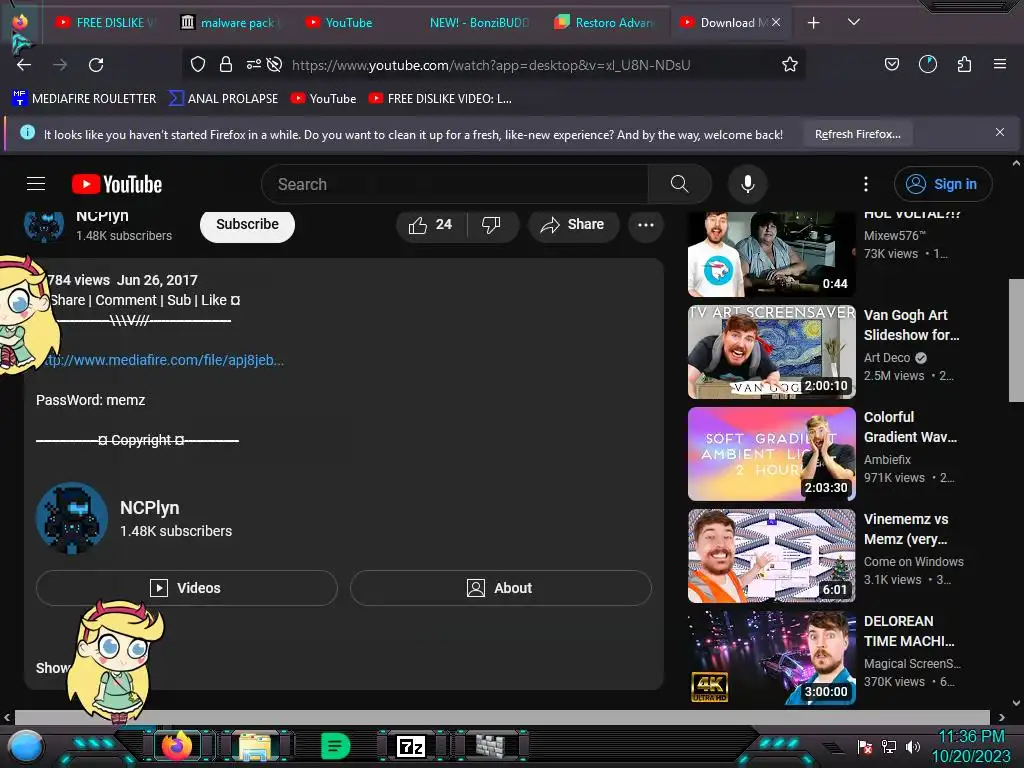Viewport: 1024px width, 768px height.
Task: Open the mediafire.com download link
Action: pyautogui.click(x=163, y=360)
